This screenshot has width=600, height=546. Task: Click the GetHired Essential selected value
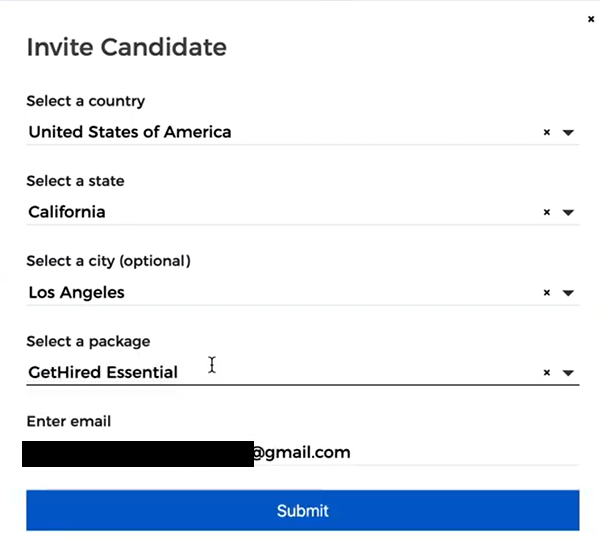click(x=103, y=373)
